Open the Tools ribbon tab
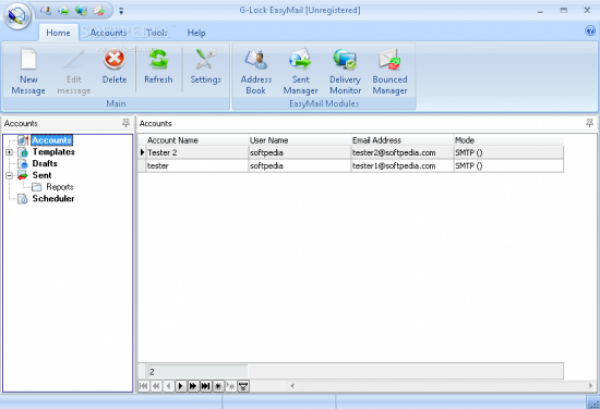The image size is (600, 409). pos(157,33)
